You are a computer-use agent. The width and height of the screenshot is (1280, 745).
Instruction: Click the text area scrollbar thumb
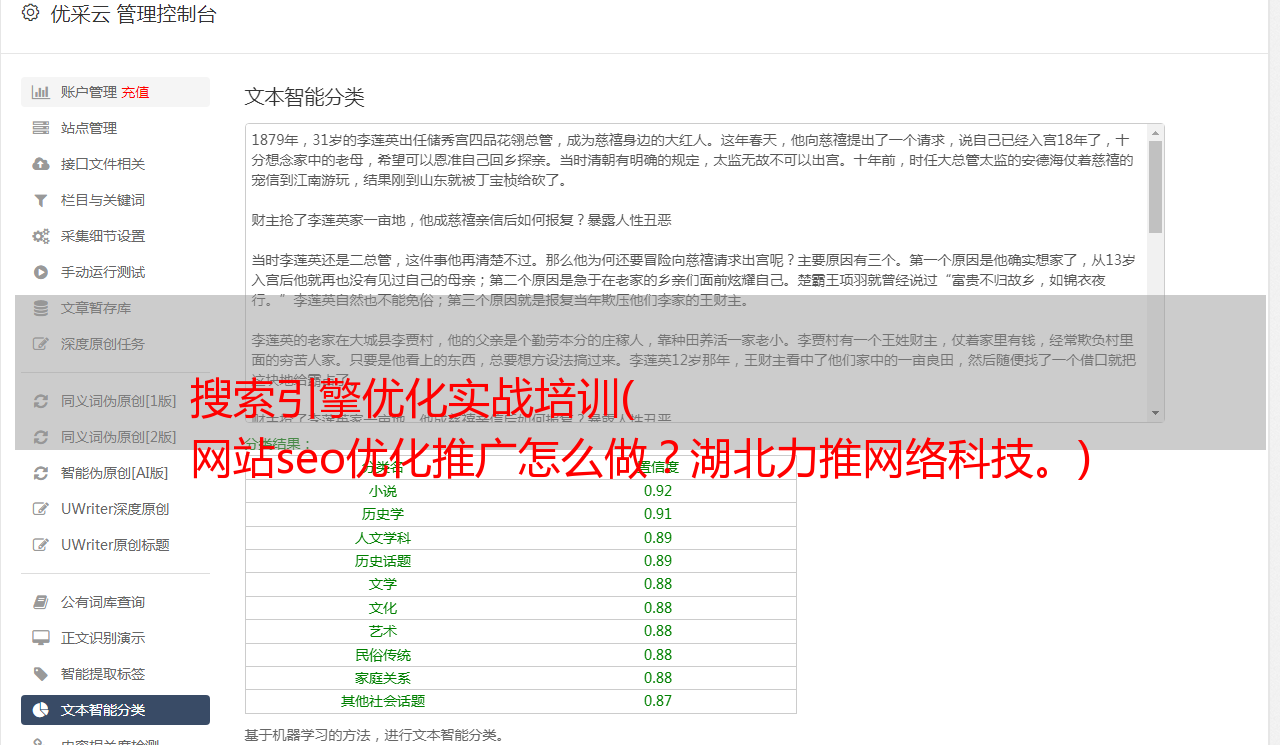click(x=1156, y=186)
